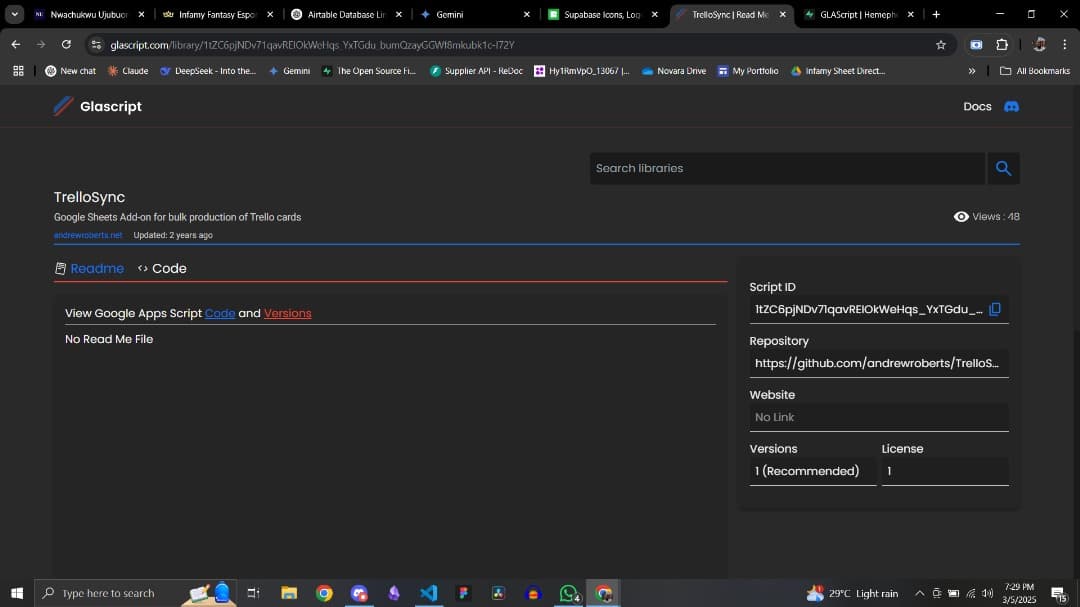Copy the Script ID to clipboard
This screenshot has height=607, width=1080.
995,309
